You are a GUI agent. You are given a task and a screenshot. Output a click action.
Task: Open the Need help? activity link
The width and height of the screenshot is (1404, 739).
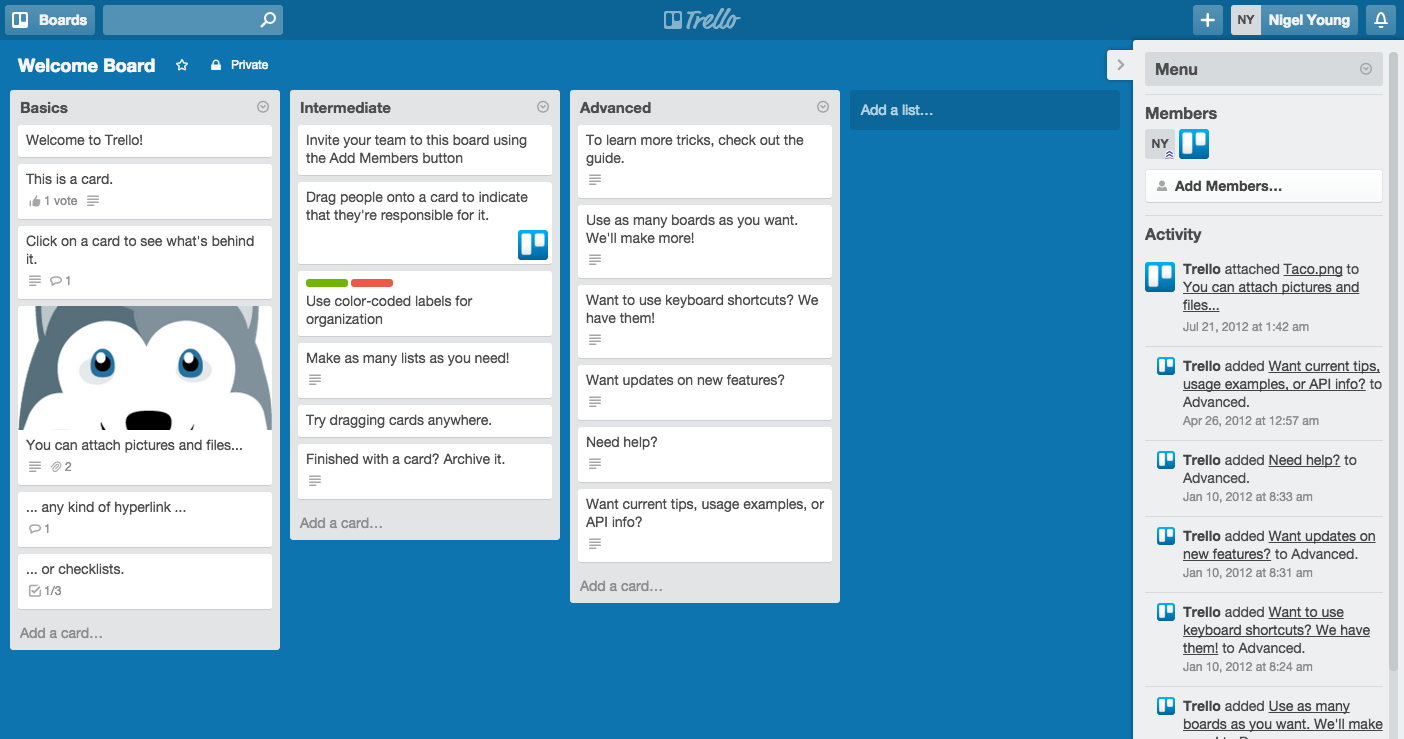pyautogui.click(x=1304, y=460)
